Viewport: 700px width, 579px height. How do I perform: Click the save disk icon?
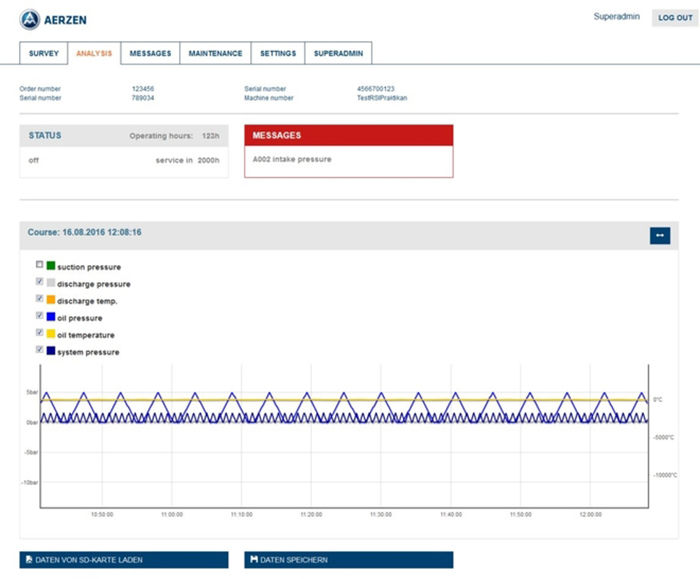coord(254,559)
